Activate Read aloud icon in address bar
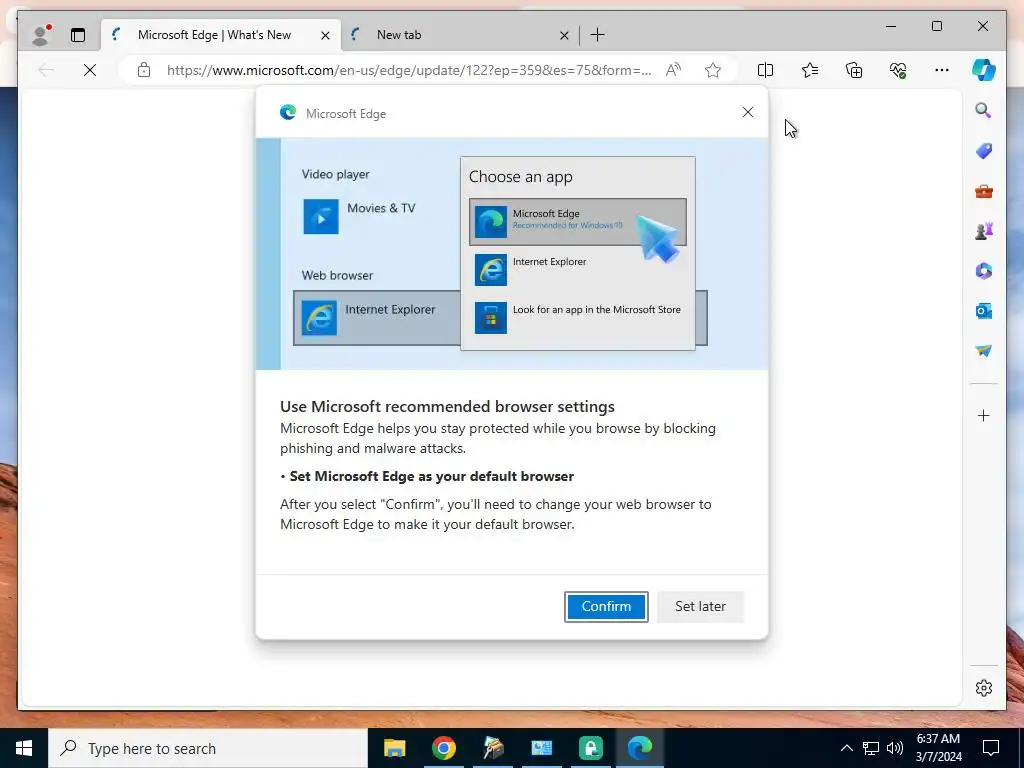This screenshot has width=1024, height=768. pos(673,70)
